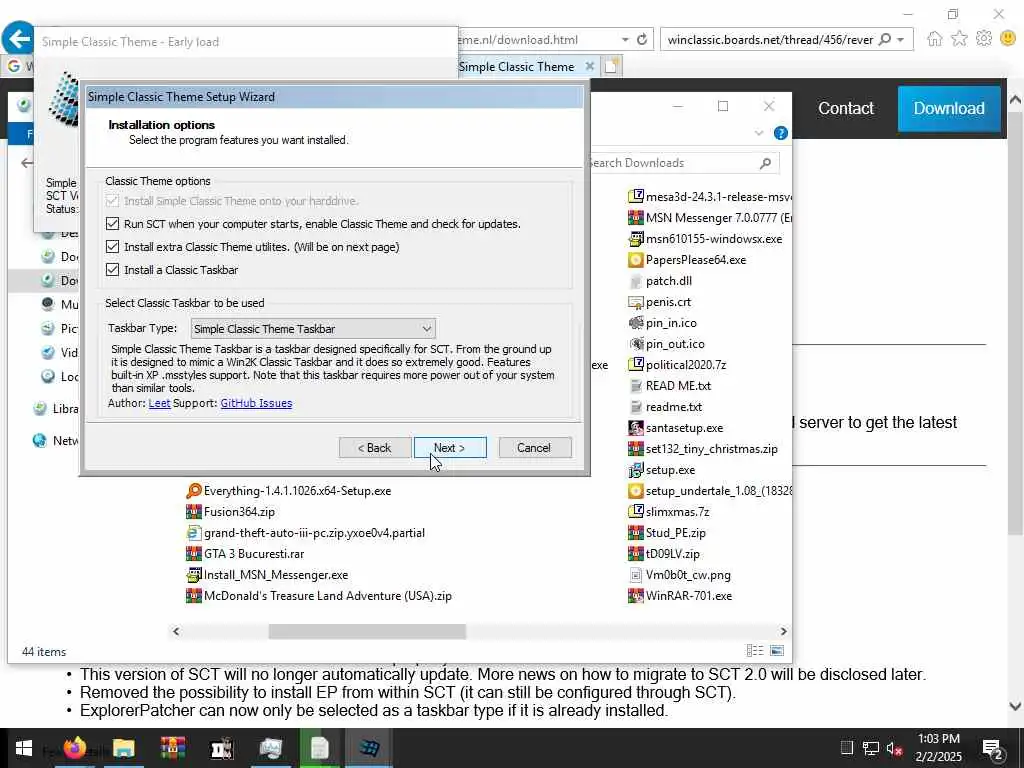
Task: Click the web page scroll down arrow
Action: (x=1015, y=706)
